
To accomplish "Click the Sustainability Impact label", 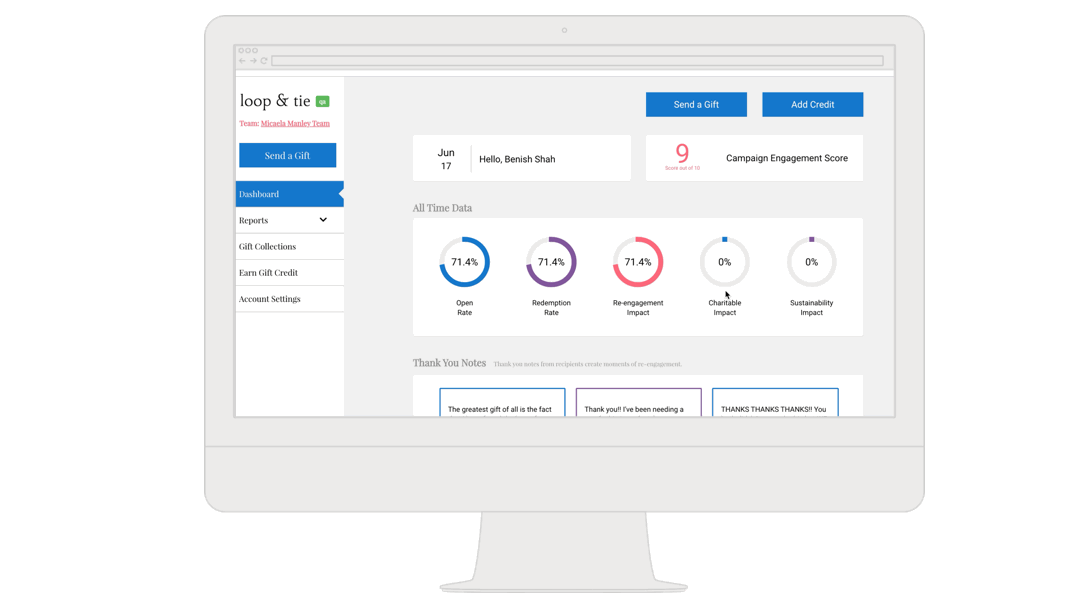I will [x=811, y=308].
